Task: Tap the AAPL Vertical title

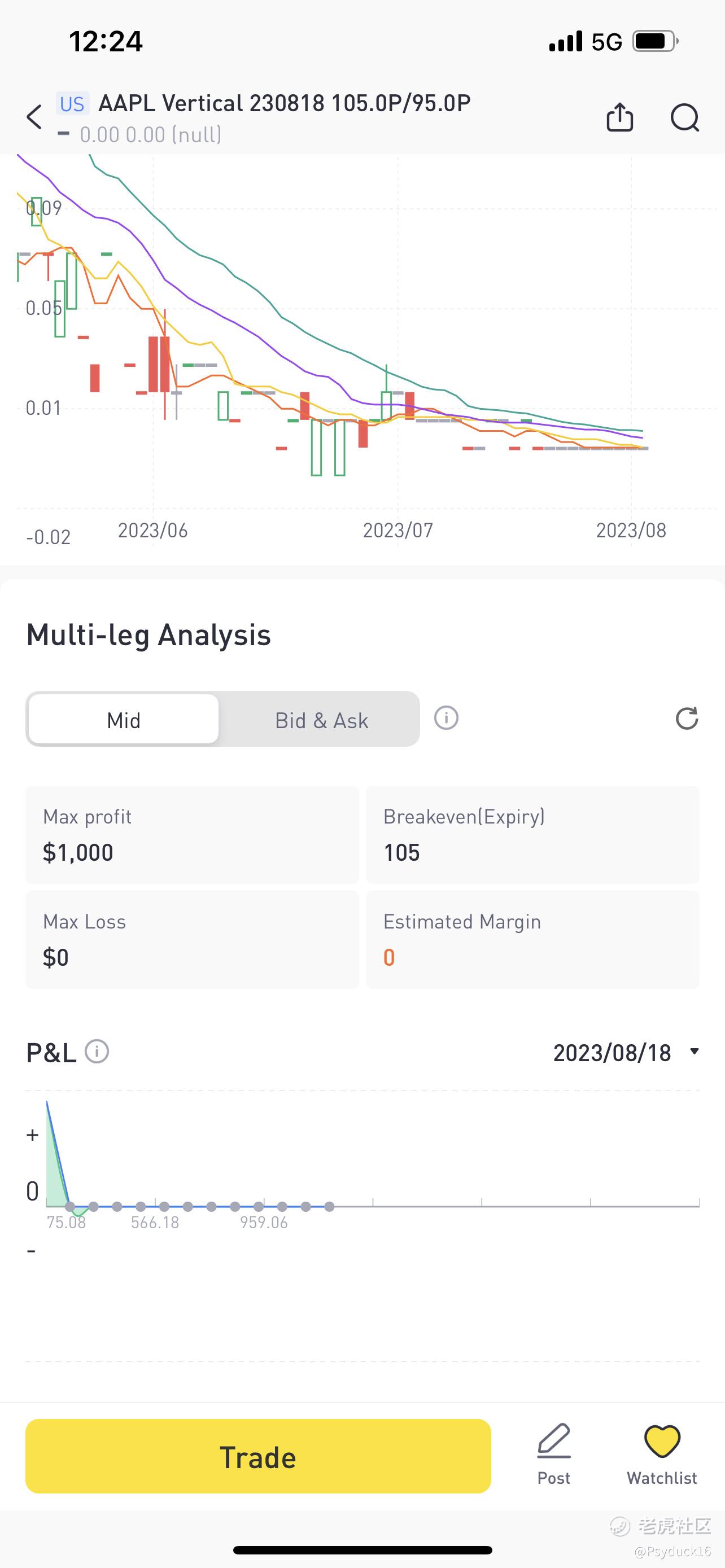Action: point(284,103)
